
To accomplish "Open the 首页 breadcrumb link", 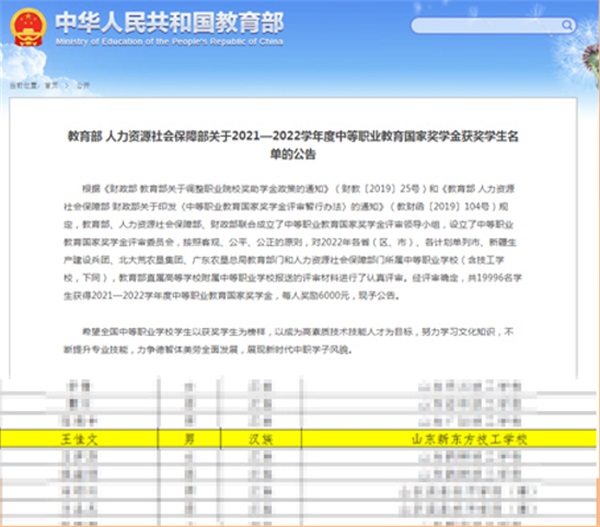I will [x=50, y=86].
